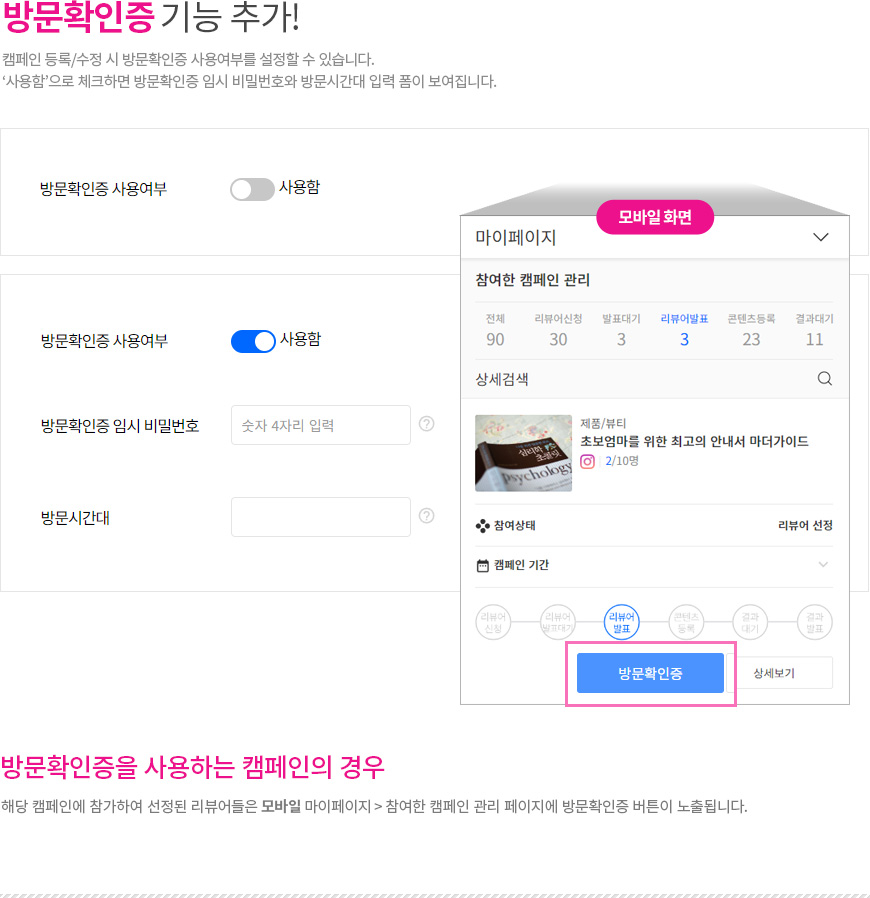
Task: Expand the 캠페인 기간 row chevron
Action: [823, 565]
